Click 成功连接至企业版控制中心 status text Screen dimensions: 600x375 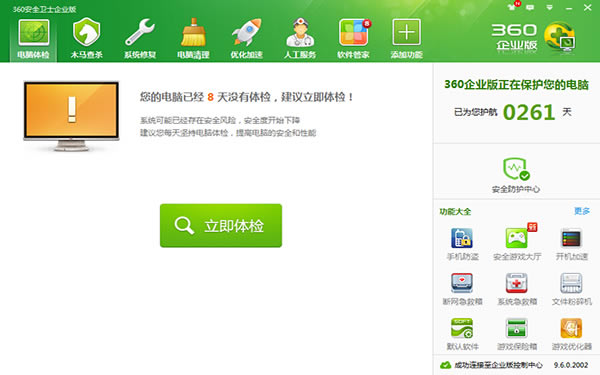(498, 365)
